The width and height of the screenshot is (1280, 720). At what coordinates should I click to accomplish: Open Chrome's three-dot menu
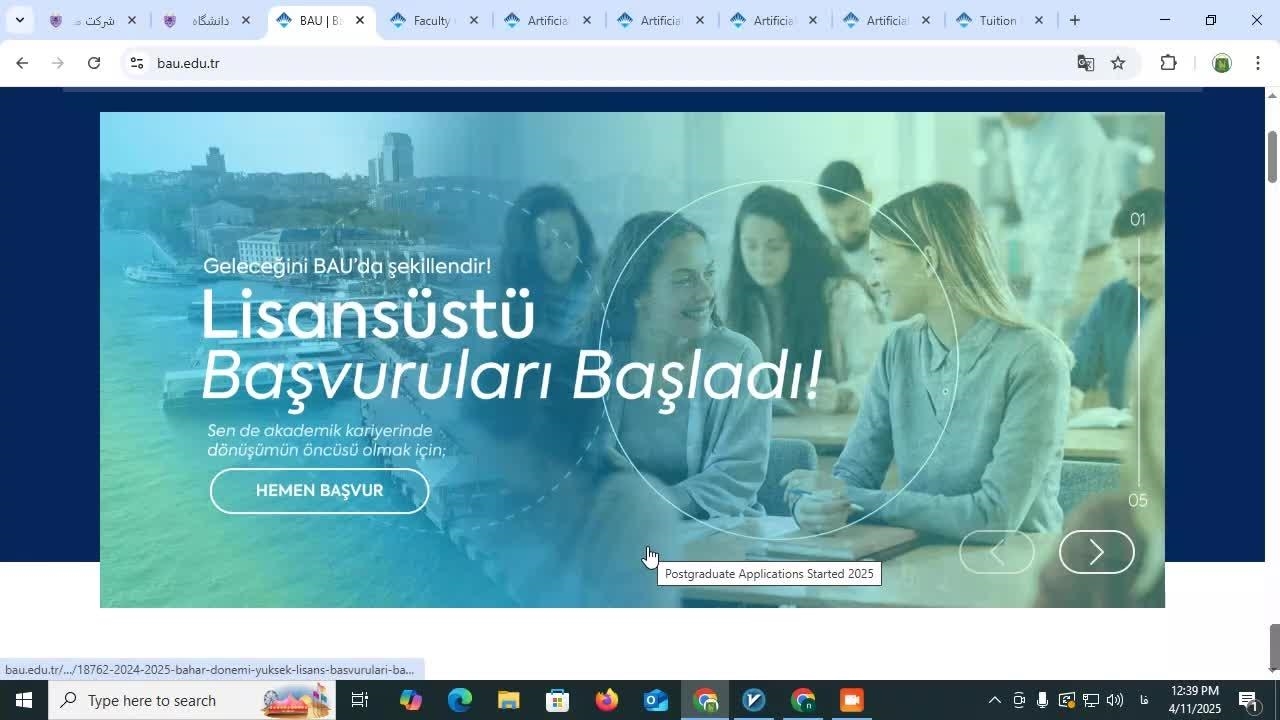[1257, 63]
